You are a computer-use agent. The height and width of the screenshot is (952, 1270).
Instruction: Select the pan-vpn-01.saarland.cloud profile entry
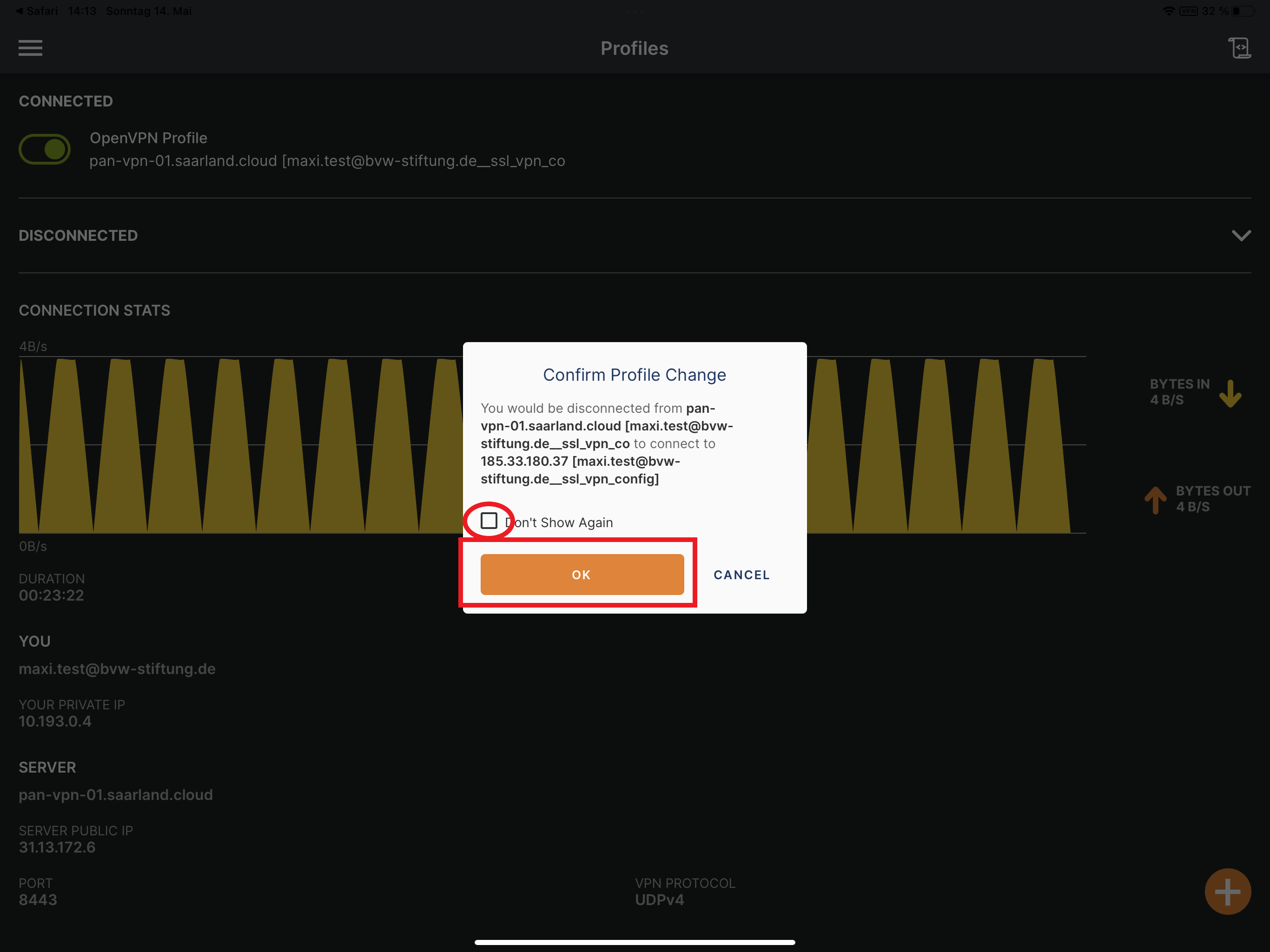[327, 150]
